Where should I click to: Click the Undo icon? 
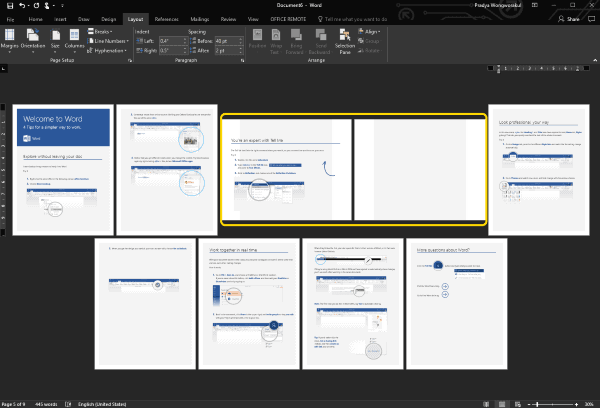pyautogui.click(x=22, y=6)
